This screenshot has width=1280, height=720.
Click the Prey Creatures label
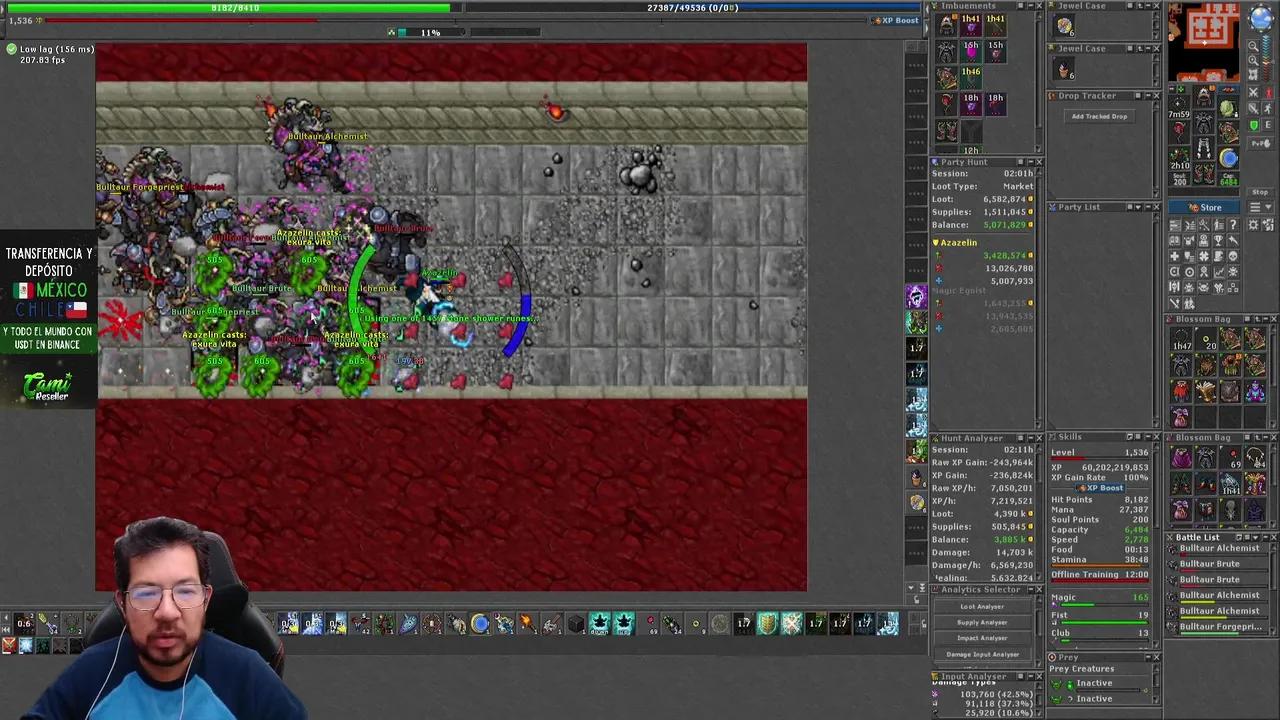click(1081, 669)
